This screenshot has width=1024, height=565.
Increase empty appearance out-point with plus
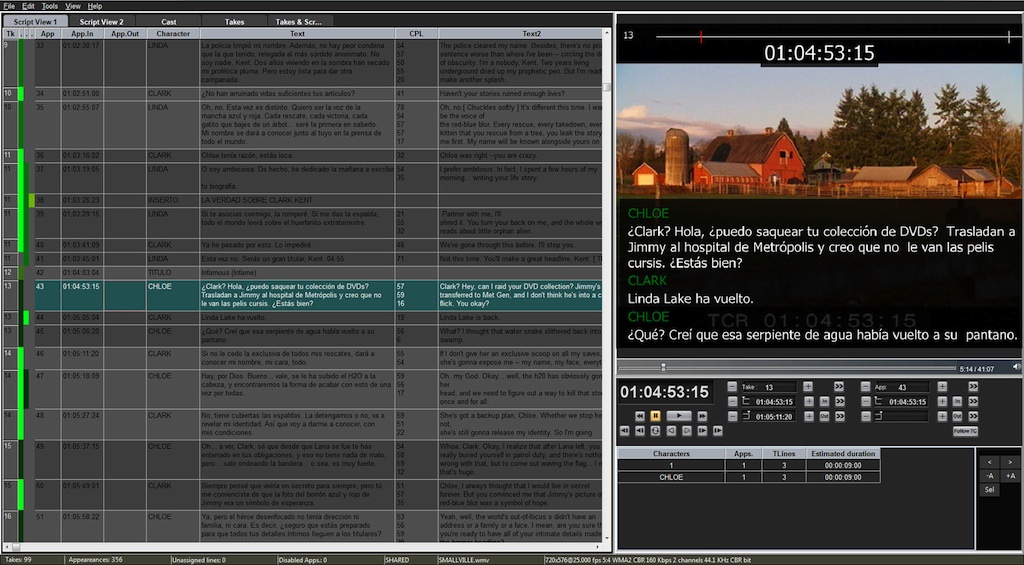[x=942, y=416]
